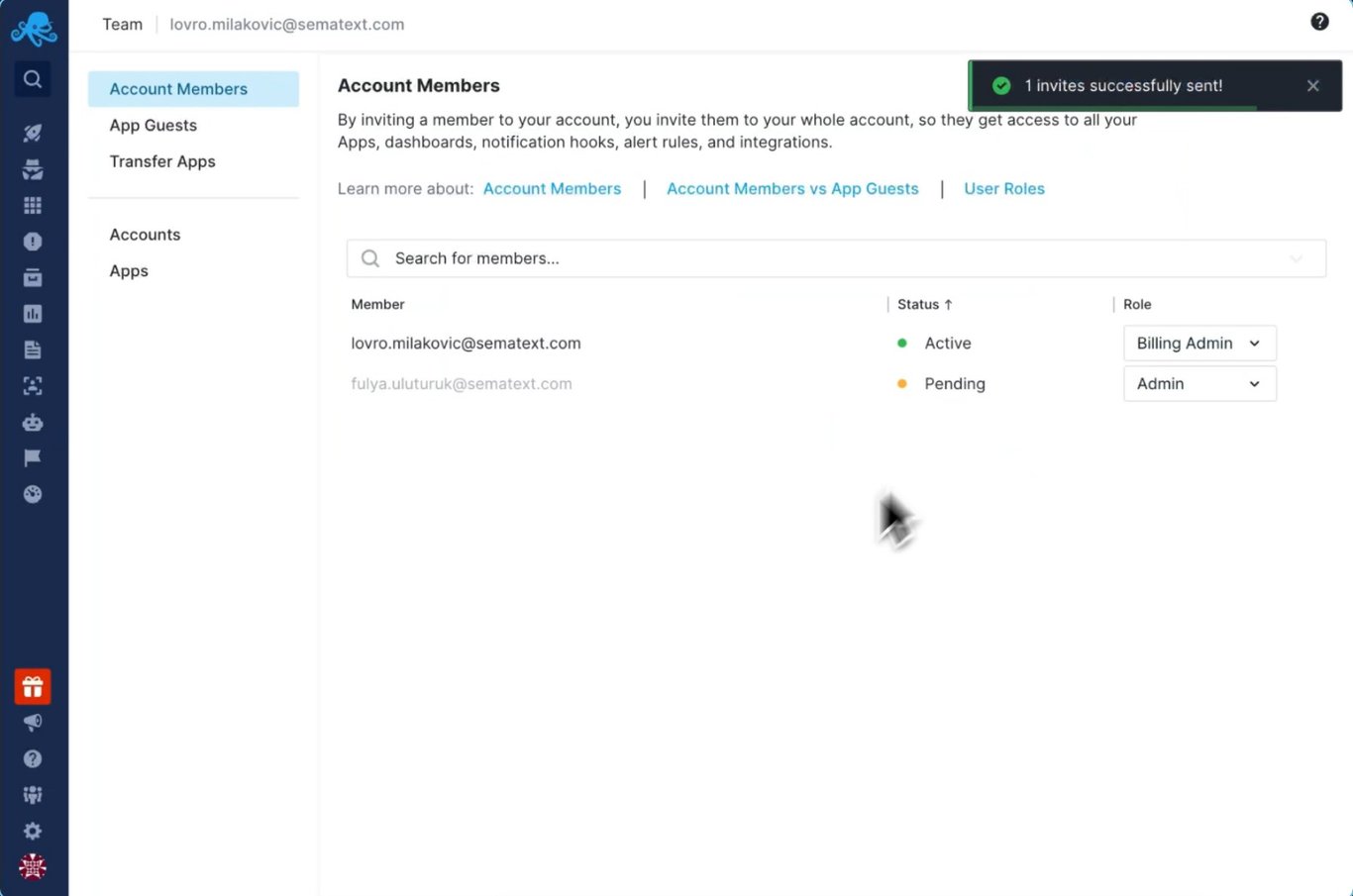Viewport: 1353px width, 896px height.
Task: Click the magnifier in members search box
Action: [x=370, y=258]
